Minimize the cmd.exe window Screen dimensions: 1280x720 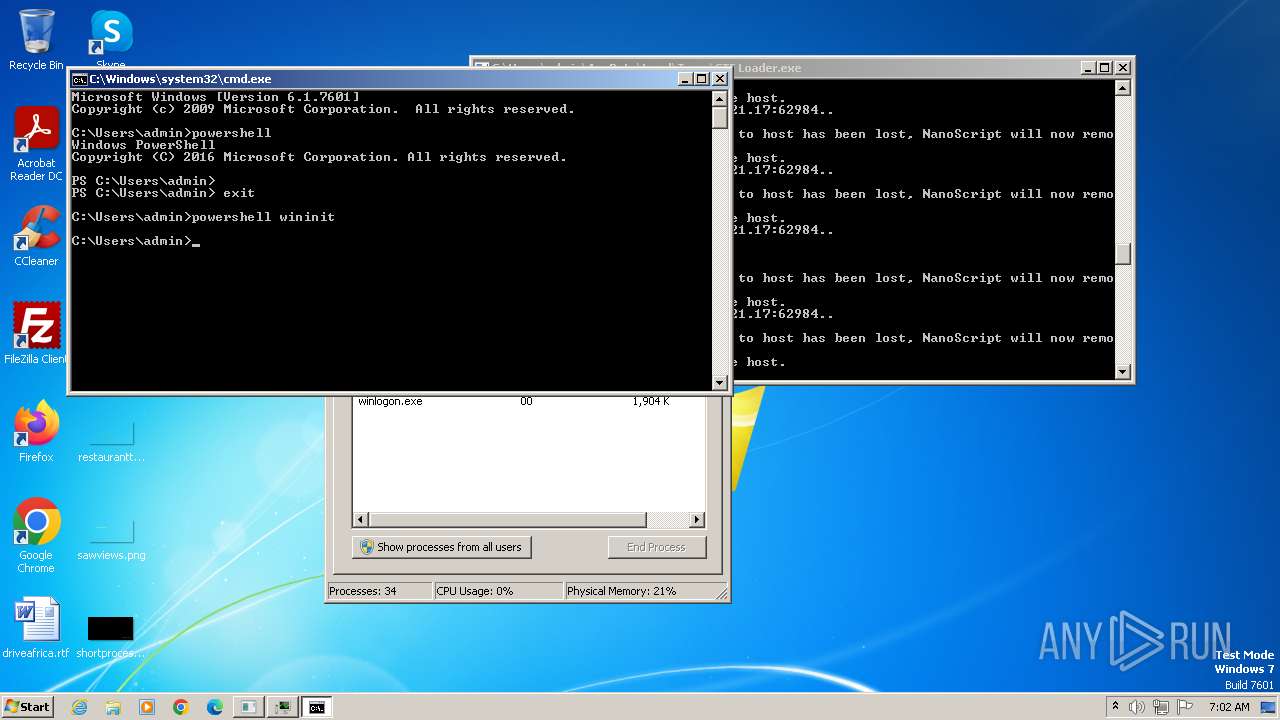point(686,79)
